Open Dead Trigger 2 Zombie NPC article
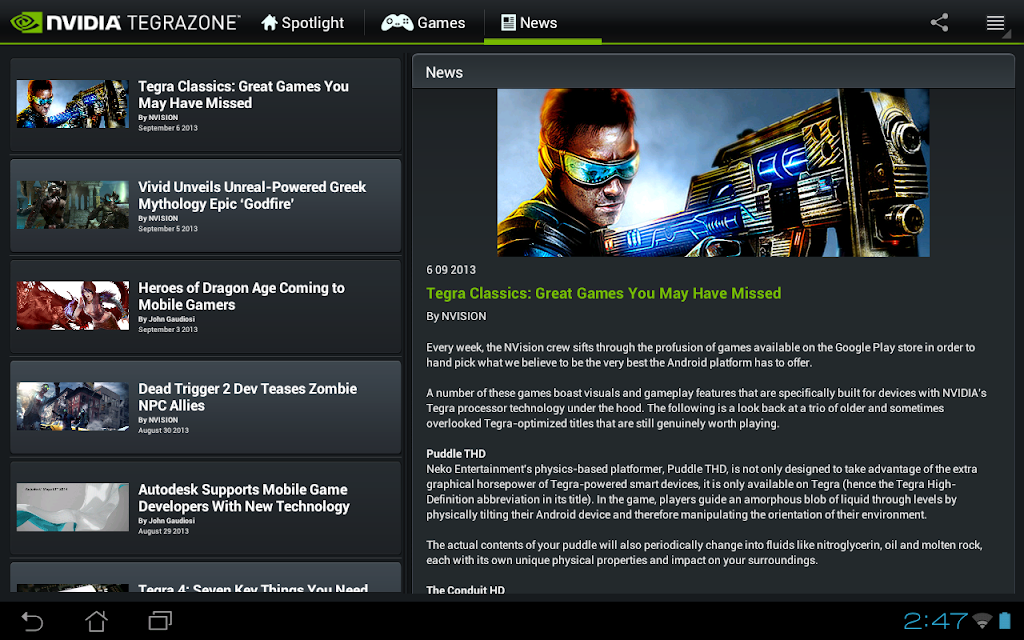Viewport: 1024px width, 640px height. pos(206,407)
